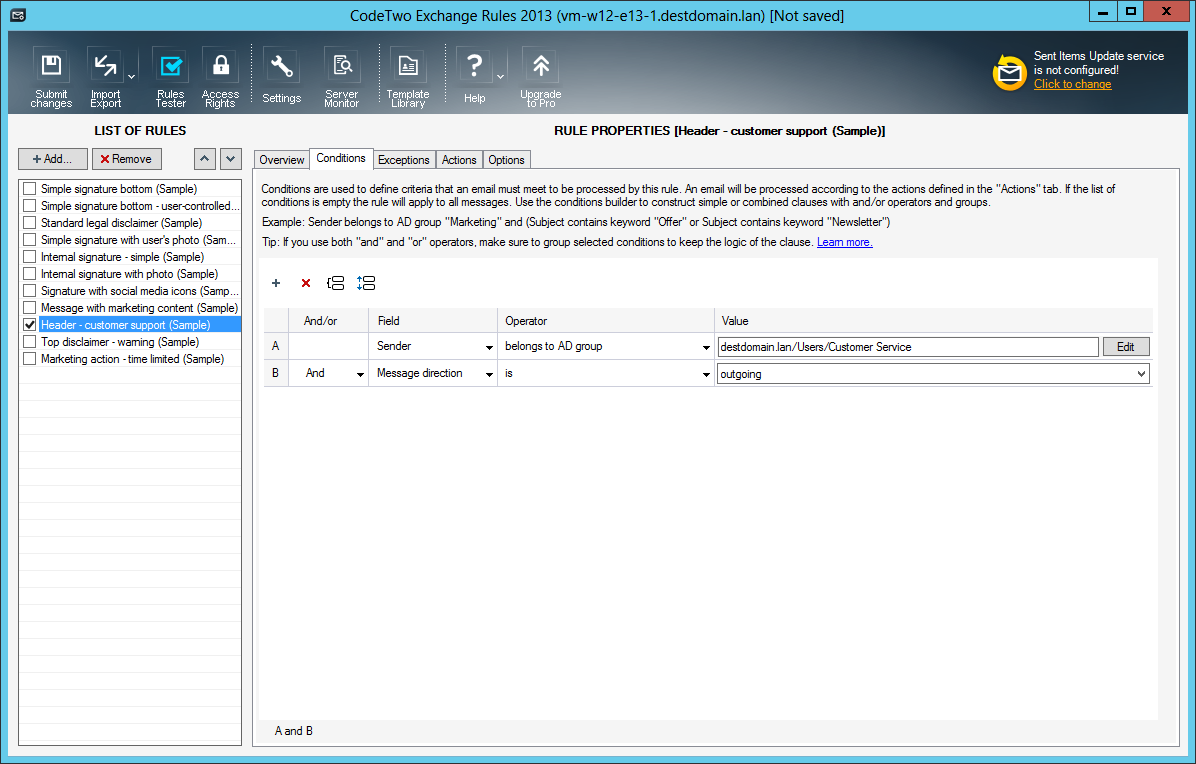Click the Edit button for AD group value
The height and width of the screenshot is (764, 1196).
(1126, 347)
